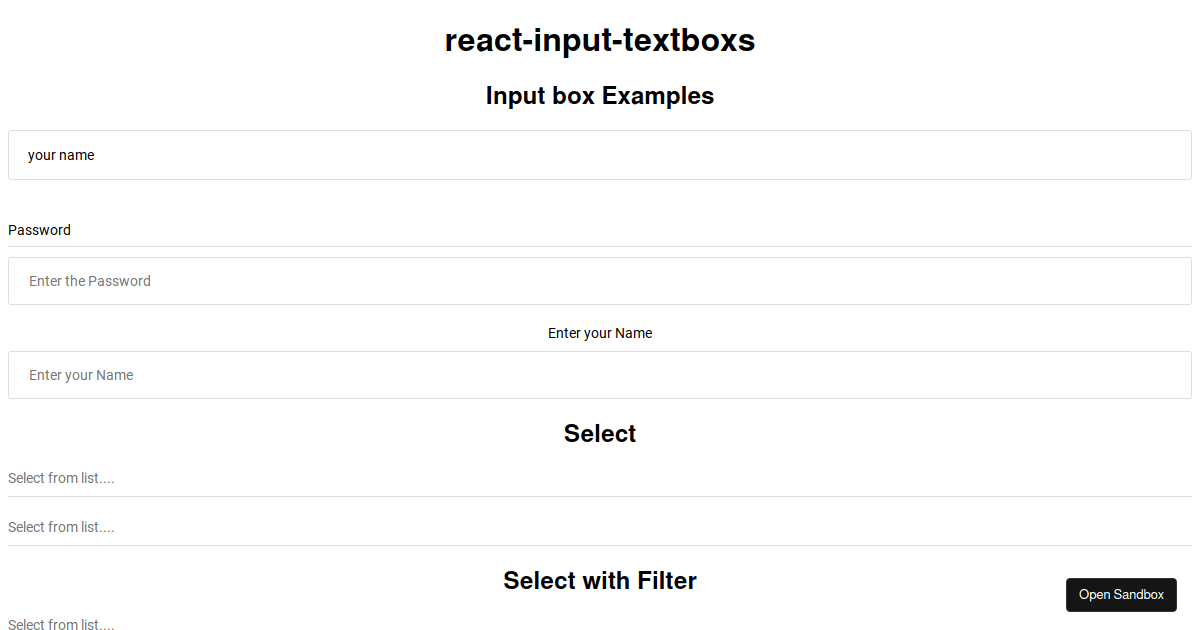Focus the name field below the centered label

point(599,375)
